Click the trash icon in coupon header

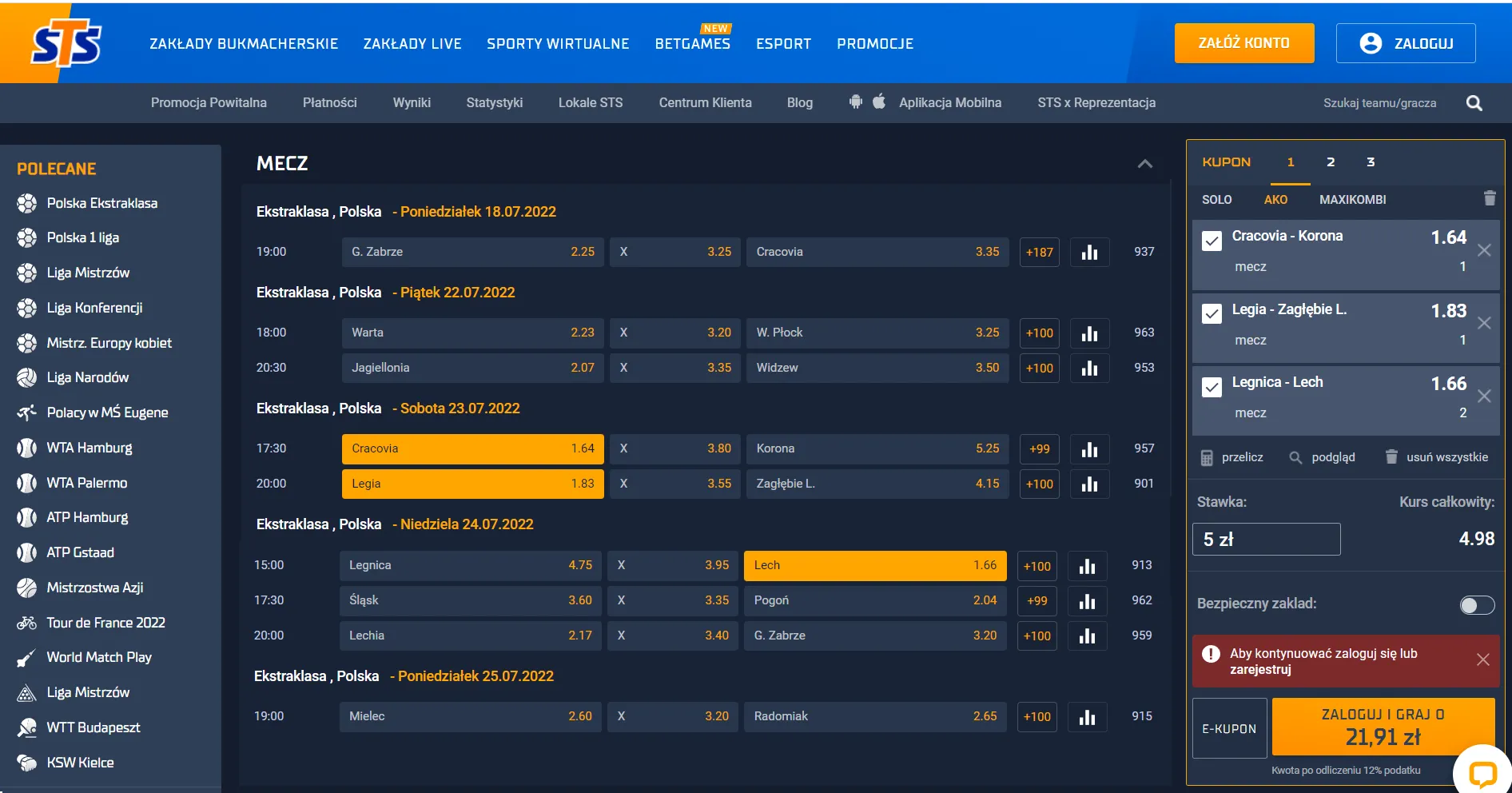[1489, 198]
